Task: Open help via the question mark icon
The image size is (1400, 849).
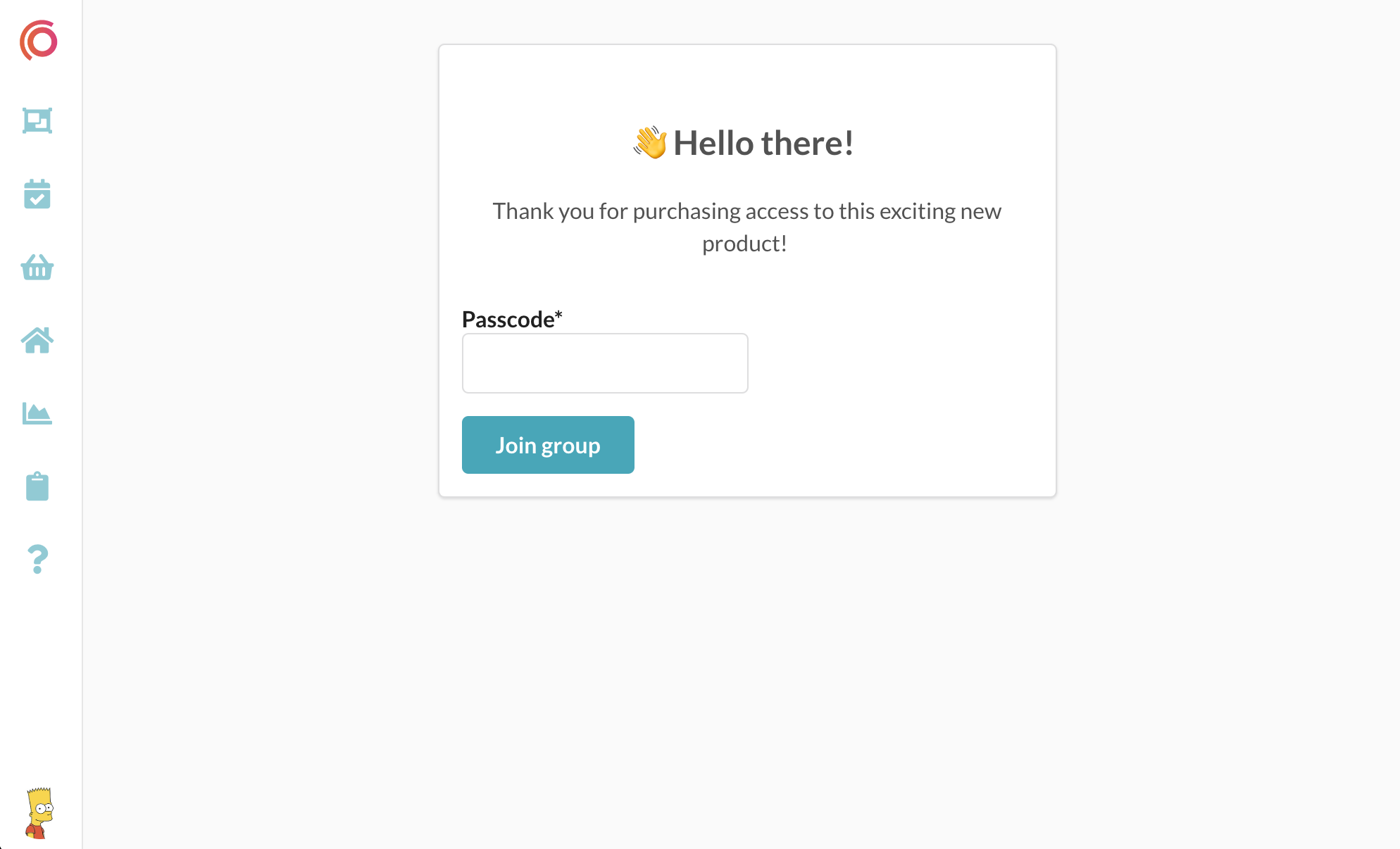Action: click(37, 560)
